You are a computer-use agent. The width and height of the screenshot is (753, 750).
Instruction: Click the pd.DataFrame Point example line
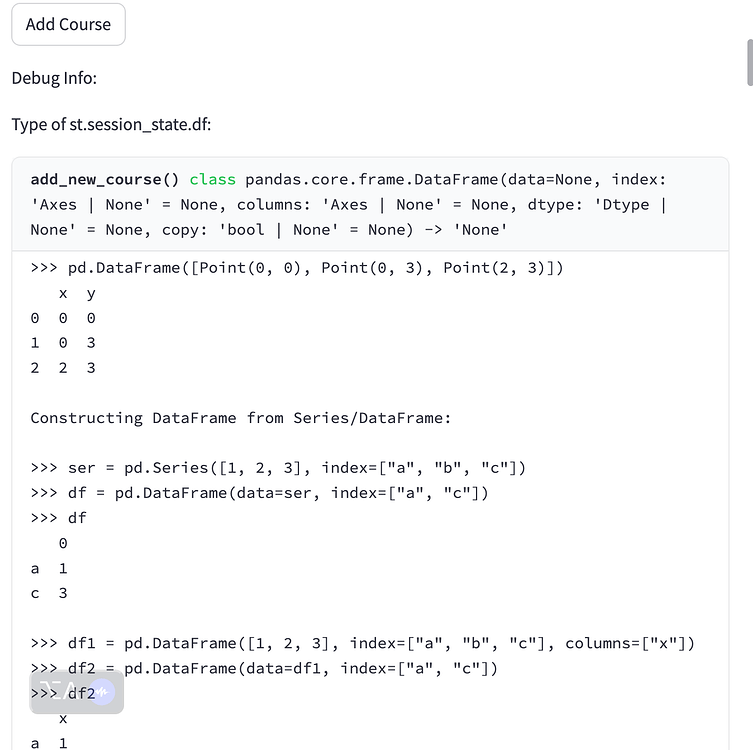[x=297, y=267]
